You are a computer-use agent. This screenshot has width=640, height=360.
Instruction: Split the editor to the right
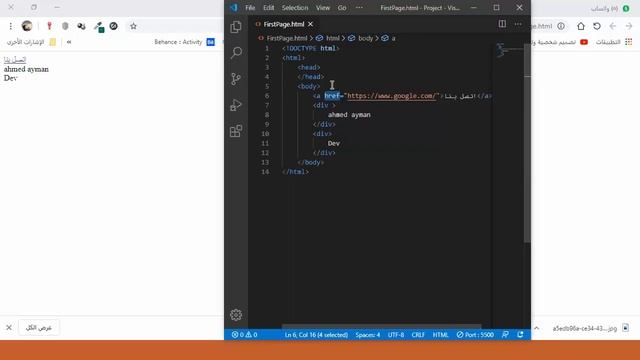click(502, 24)
